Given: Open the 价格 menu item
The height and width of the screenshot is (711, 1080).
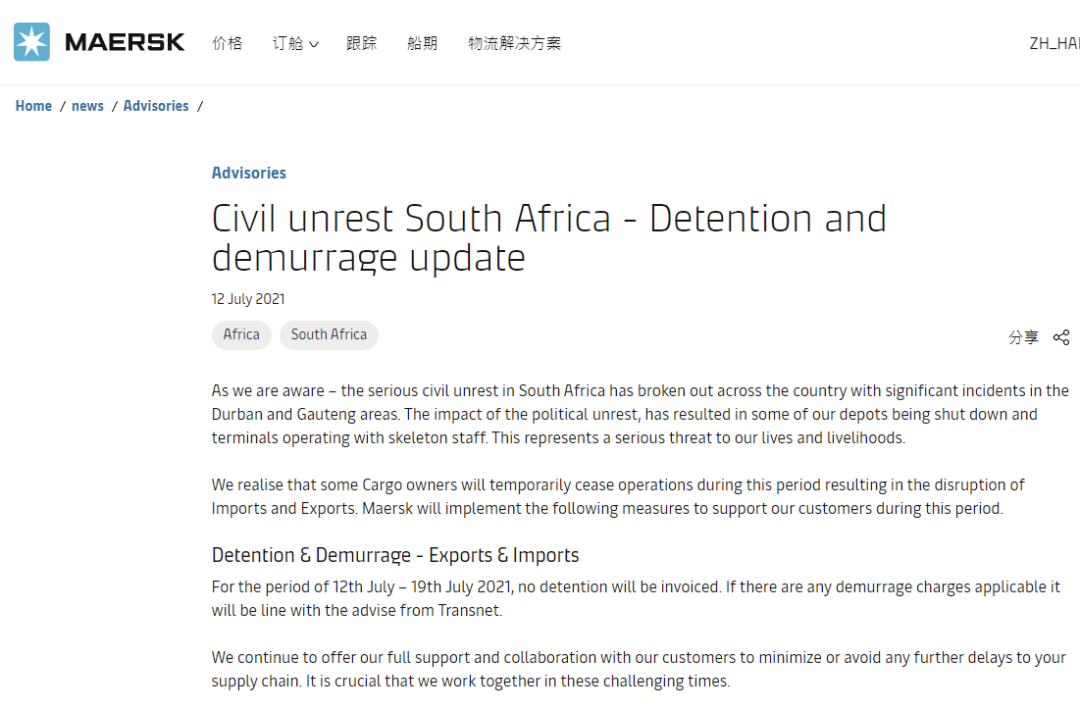Looking at the screenshot, I should [227, 43].
